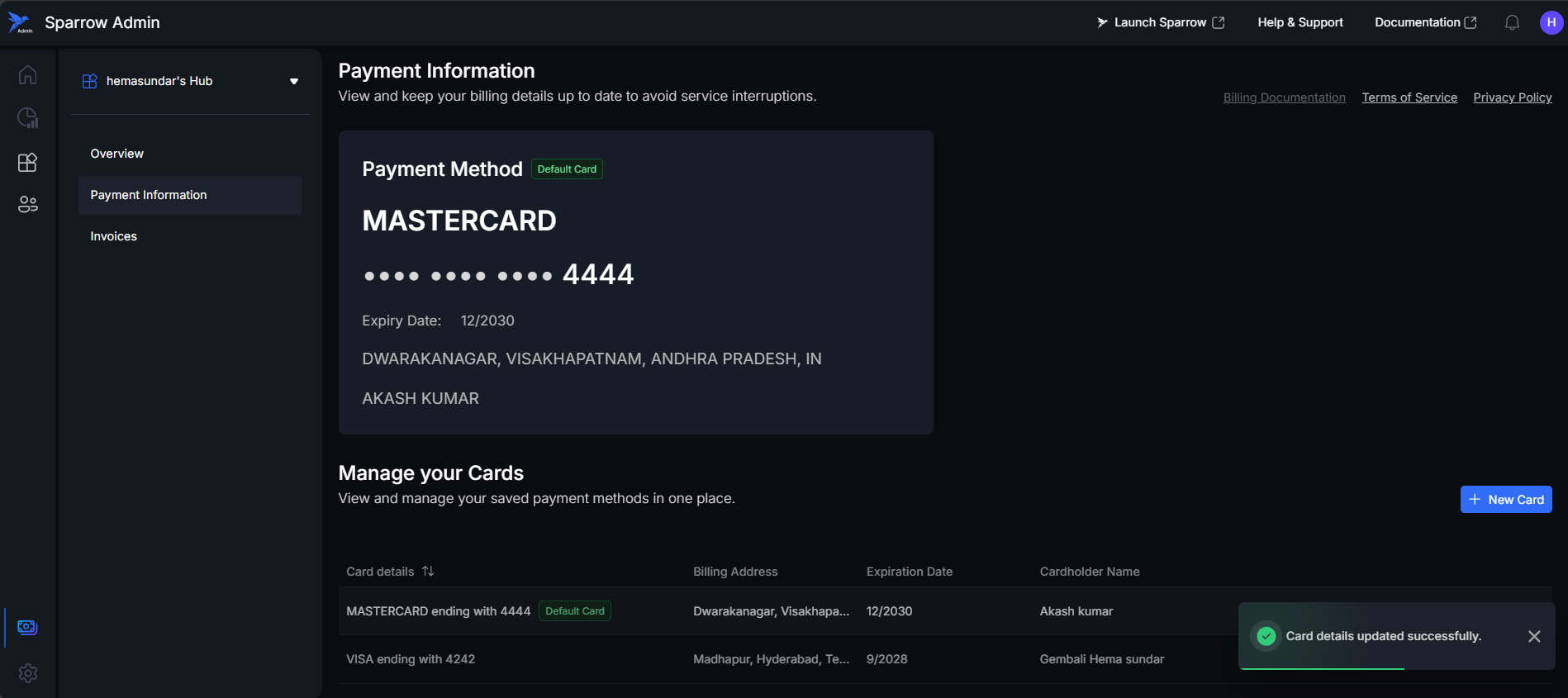Click Launch Sparrow button
This screenshot has width=1568, height=698.
[1160, 22]
